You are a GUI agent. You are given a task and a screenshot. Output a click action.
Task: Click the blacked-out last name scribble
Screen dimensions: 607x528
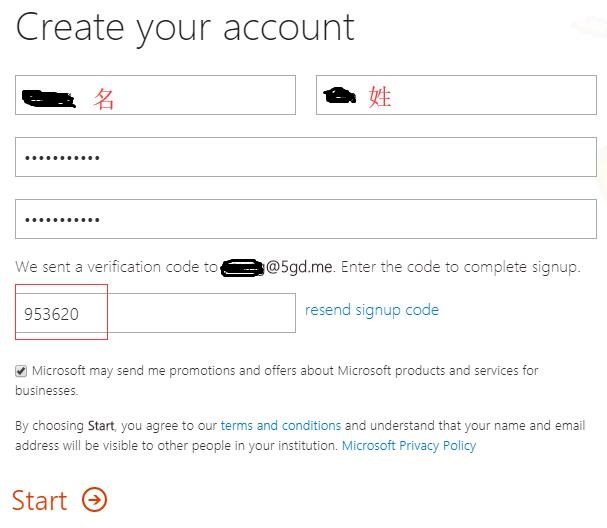click(x=340, y=95)
